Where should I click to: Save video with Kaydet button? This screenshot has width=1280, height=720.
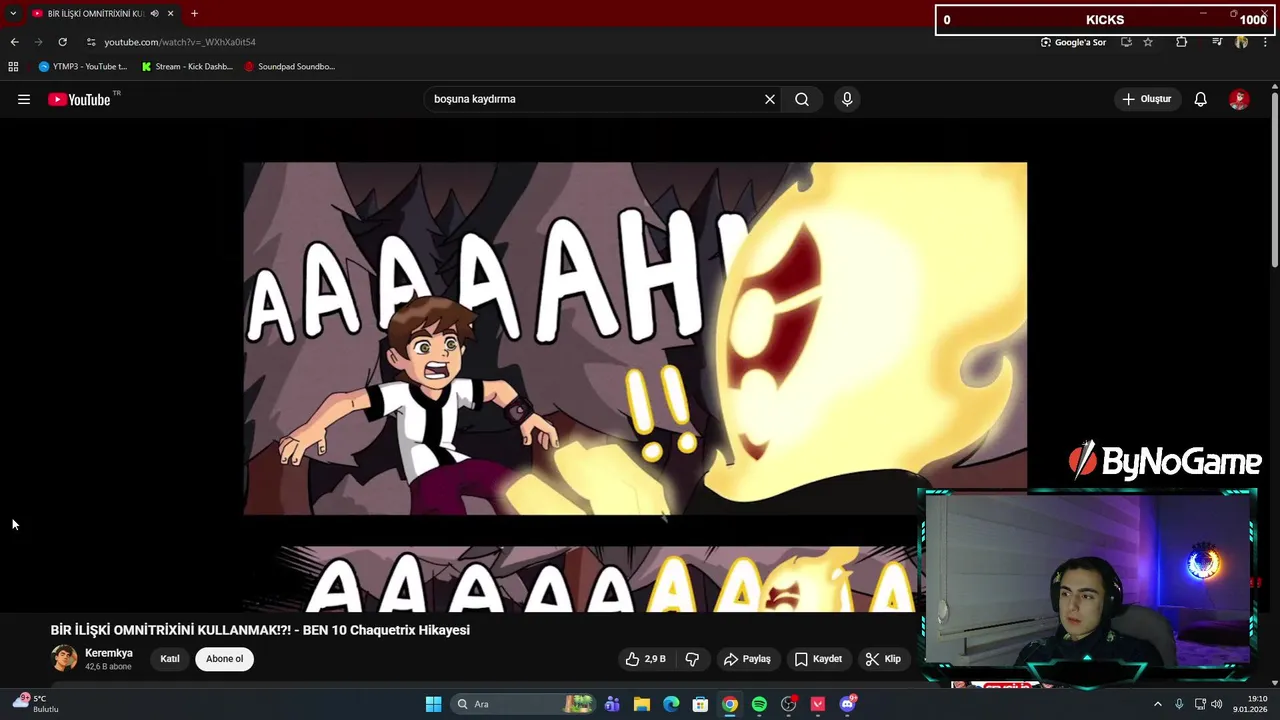(x=818, y=659)
